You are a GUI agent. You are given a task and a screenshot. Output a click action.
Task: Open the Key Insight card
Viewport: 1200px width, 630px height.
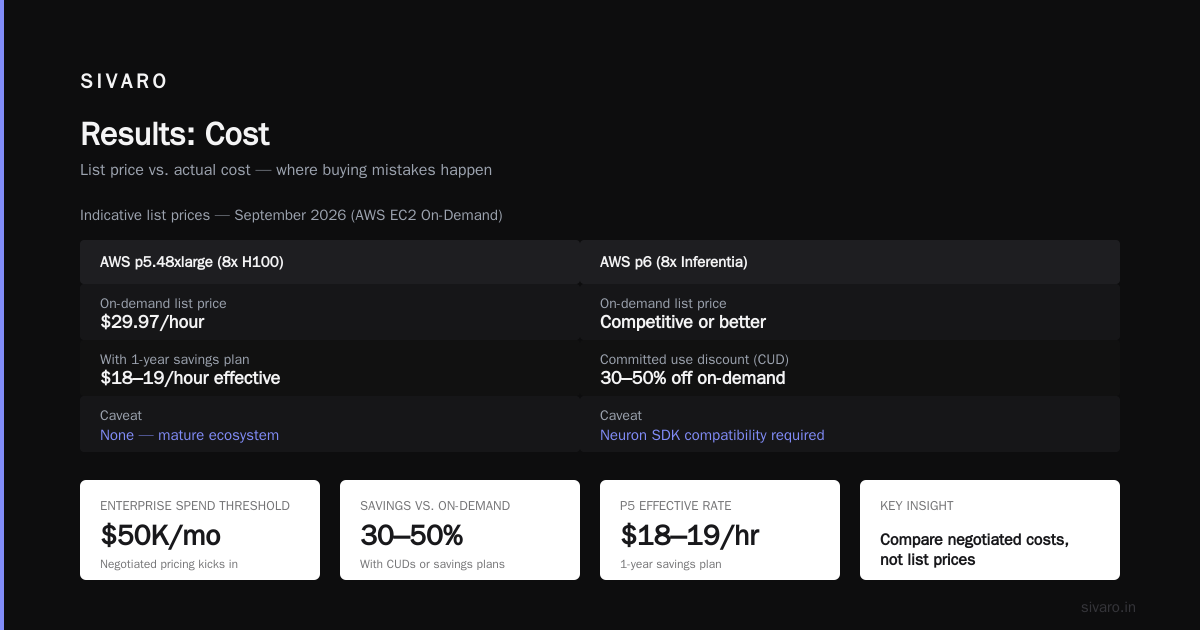pyautogui.click(x=990, y=530)
